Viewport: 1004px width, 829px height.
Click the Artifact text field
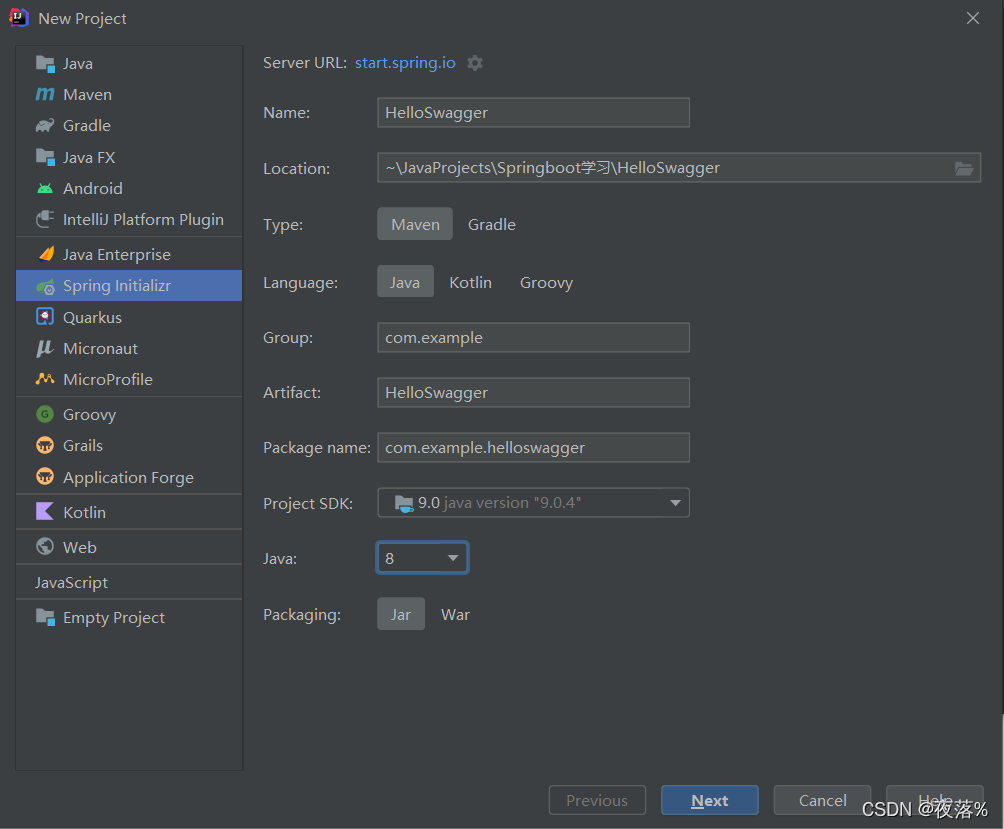[533, 393]
